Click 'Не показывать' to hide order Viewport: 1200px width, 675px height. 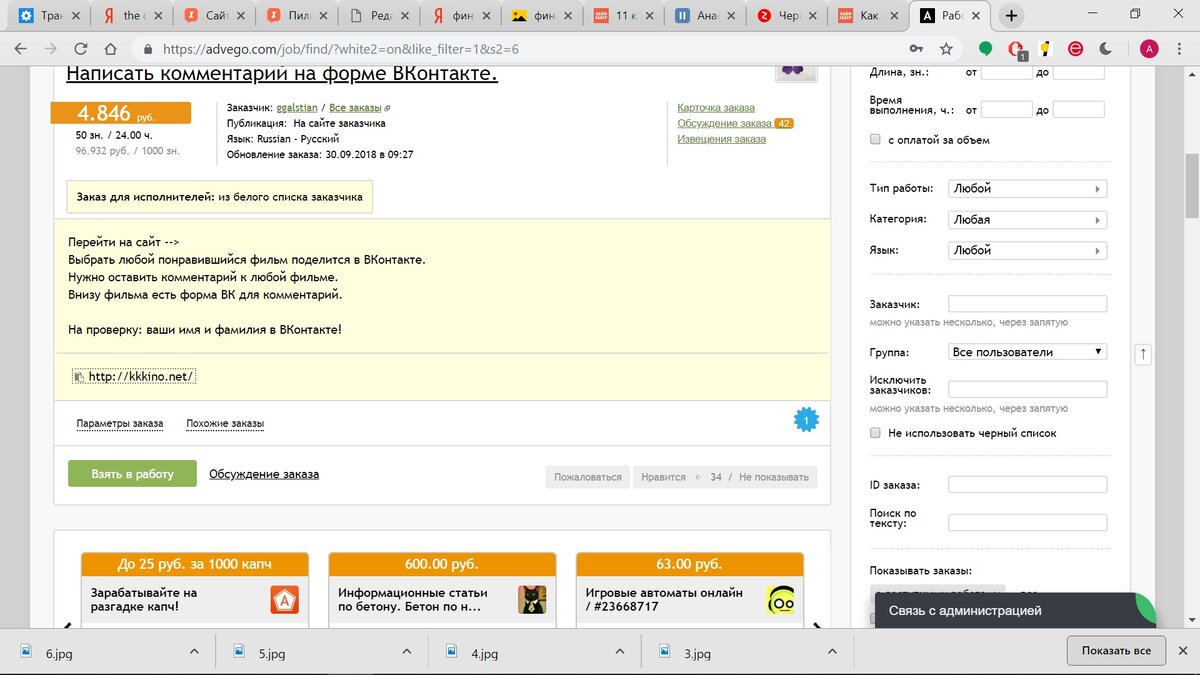pos(773,477)
